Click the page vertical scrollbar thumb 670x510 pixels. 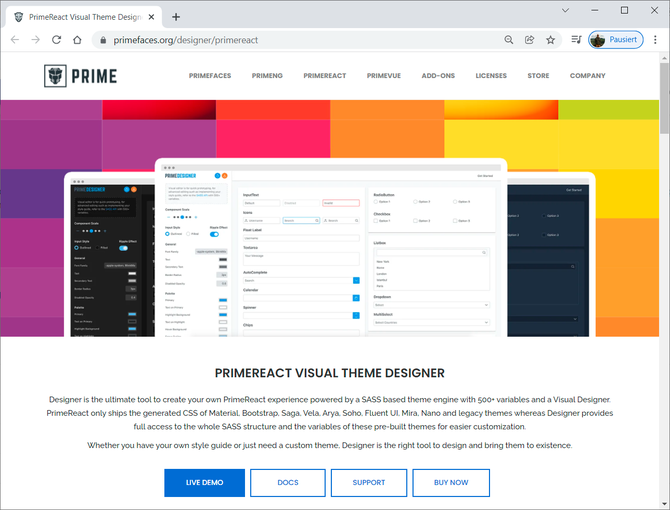point(664,98)
